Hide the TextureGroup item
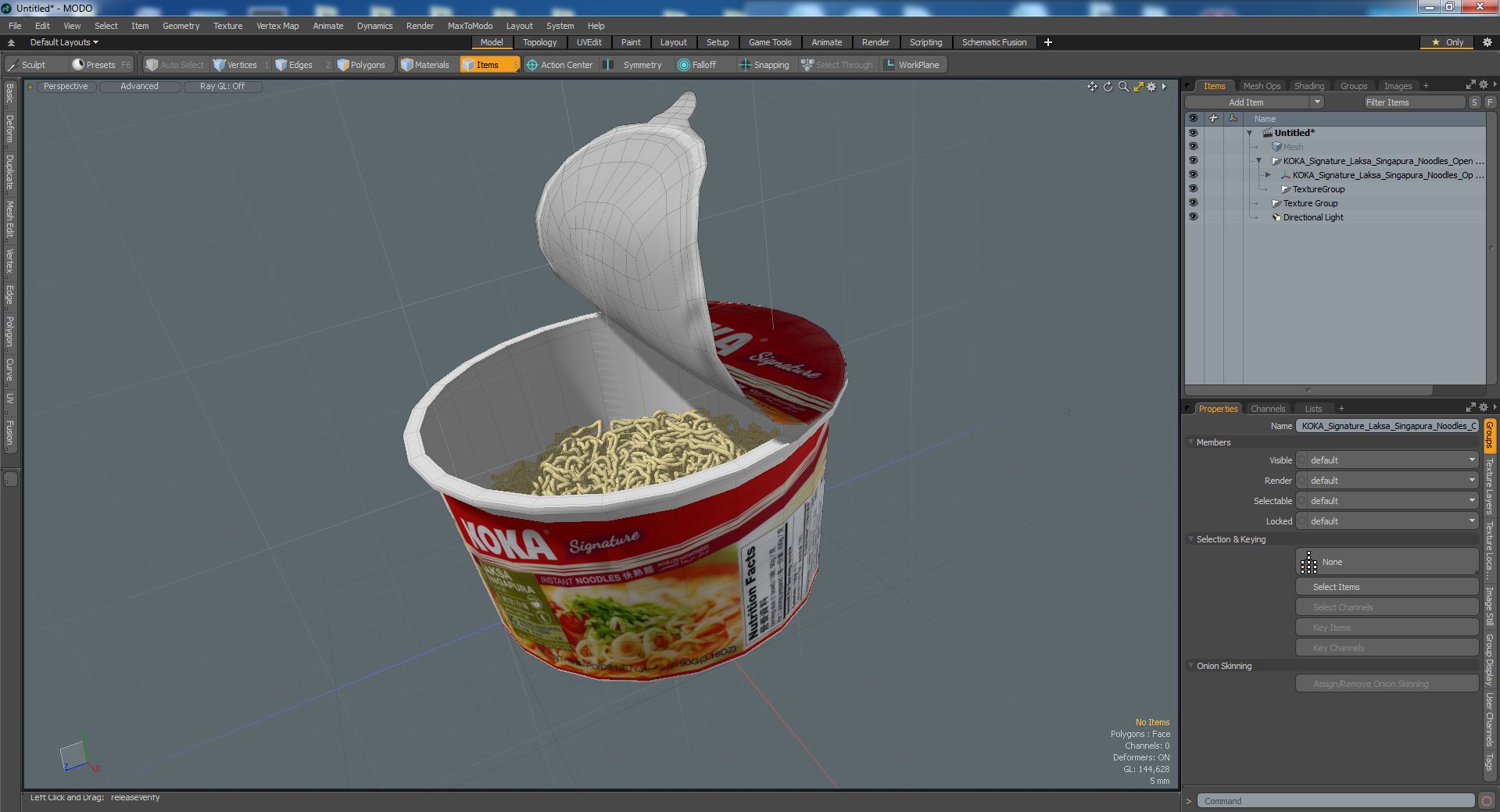Viewport: 1500px width, 812px height. click(1193, 189)
